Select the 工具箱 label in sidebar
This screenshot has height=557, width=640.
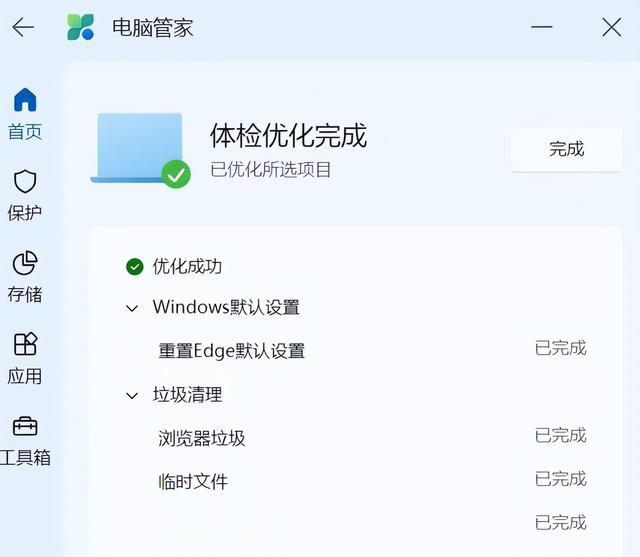(25, 457)
